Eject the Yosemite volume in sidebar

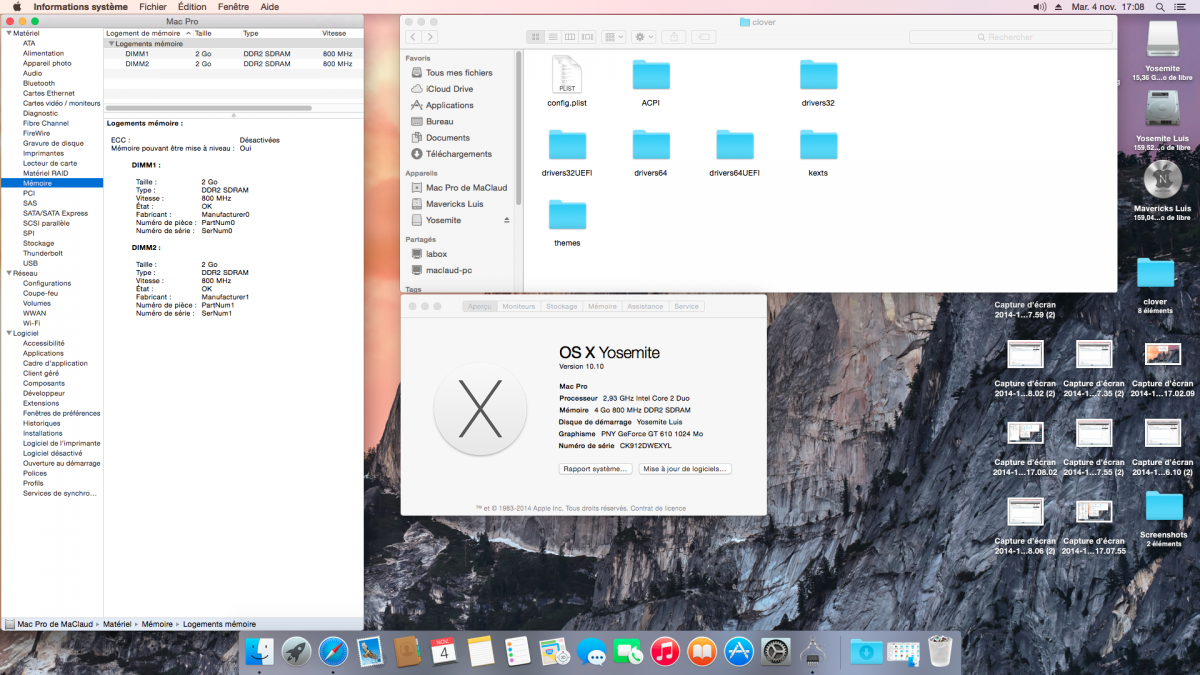coord(506,220)
